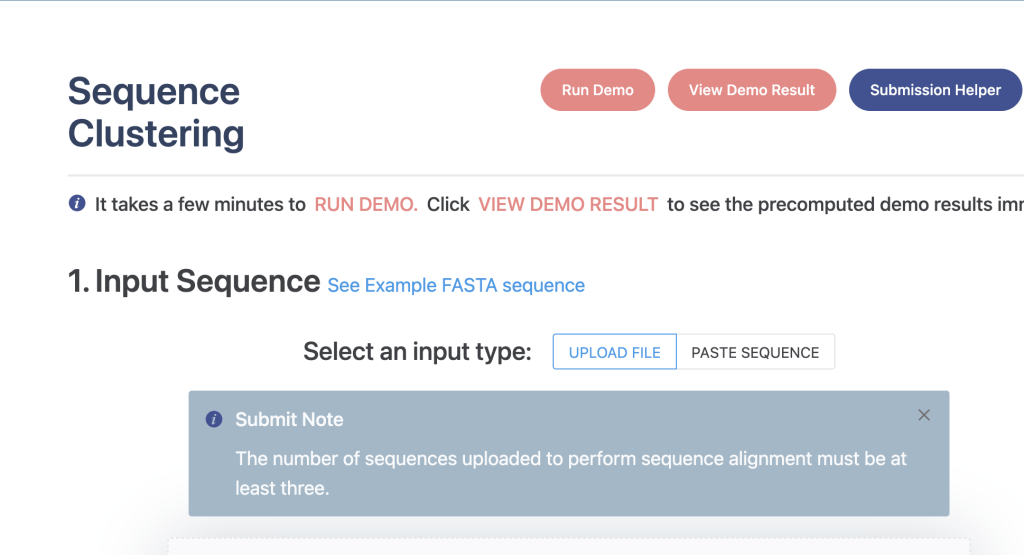Click 'to see the precomputed demo results' text
Image resolution: width=1024 pixels, height=555 pixels.
click(x=840, y=204)
